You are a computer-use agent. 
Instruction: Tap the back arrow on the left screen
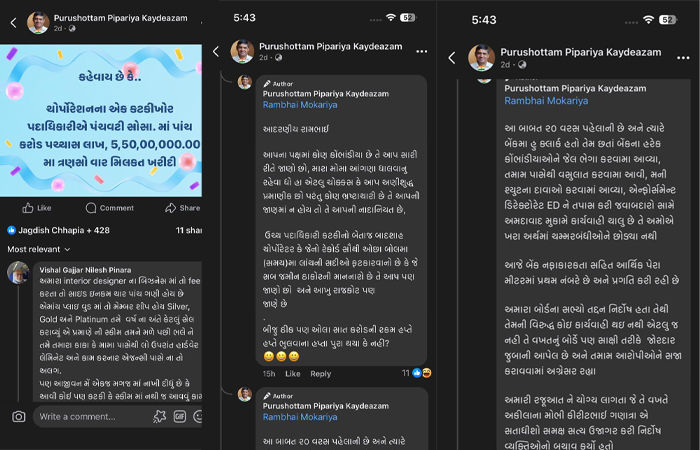tap(13, 23)
